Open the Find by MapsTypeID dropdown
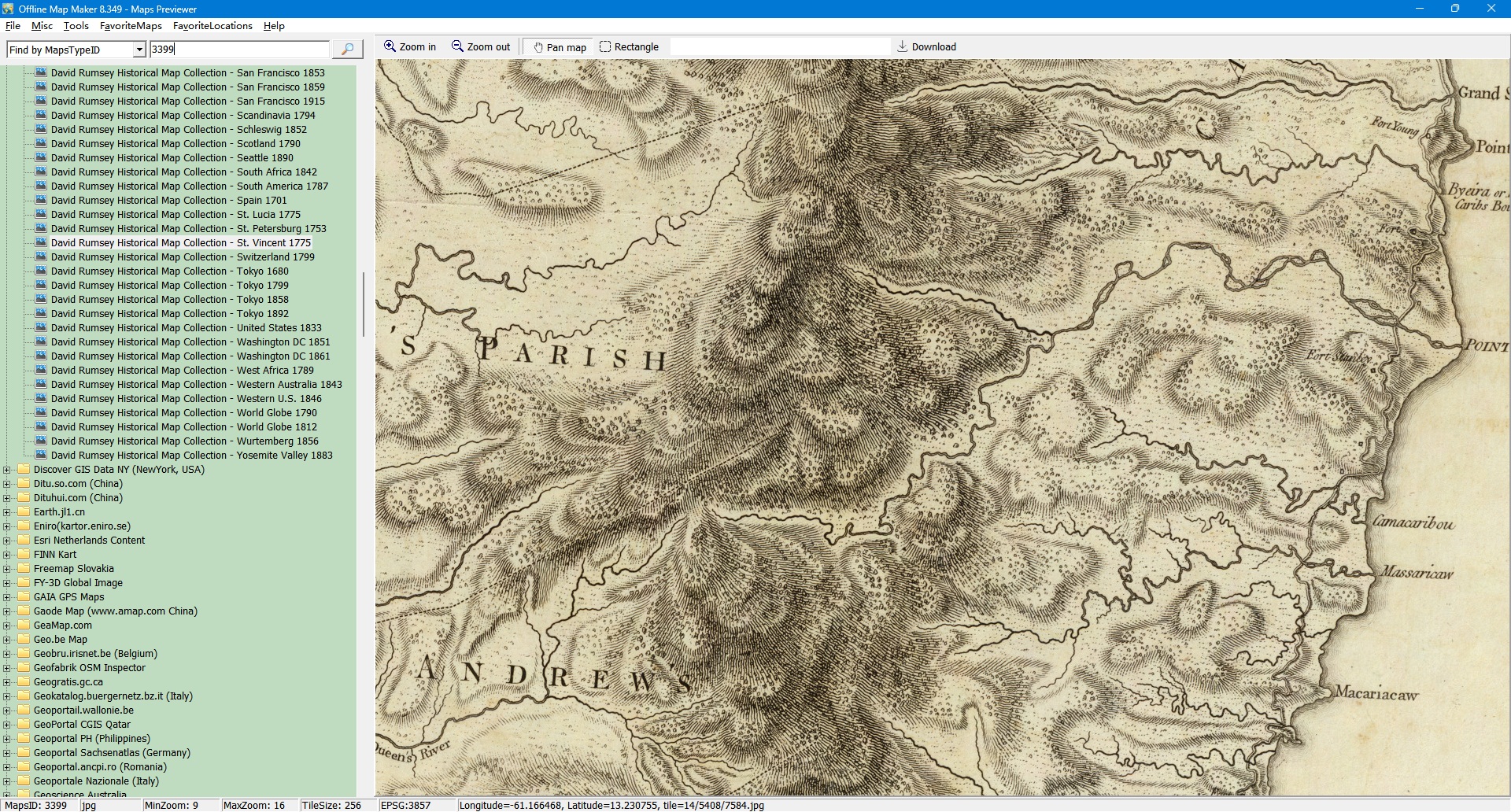 [139, 50]
